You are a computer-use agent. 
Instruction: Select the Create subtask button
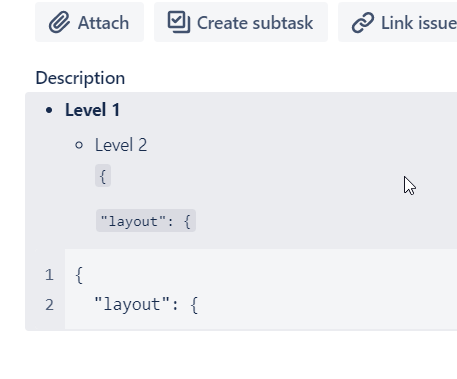[241, 22]
